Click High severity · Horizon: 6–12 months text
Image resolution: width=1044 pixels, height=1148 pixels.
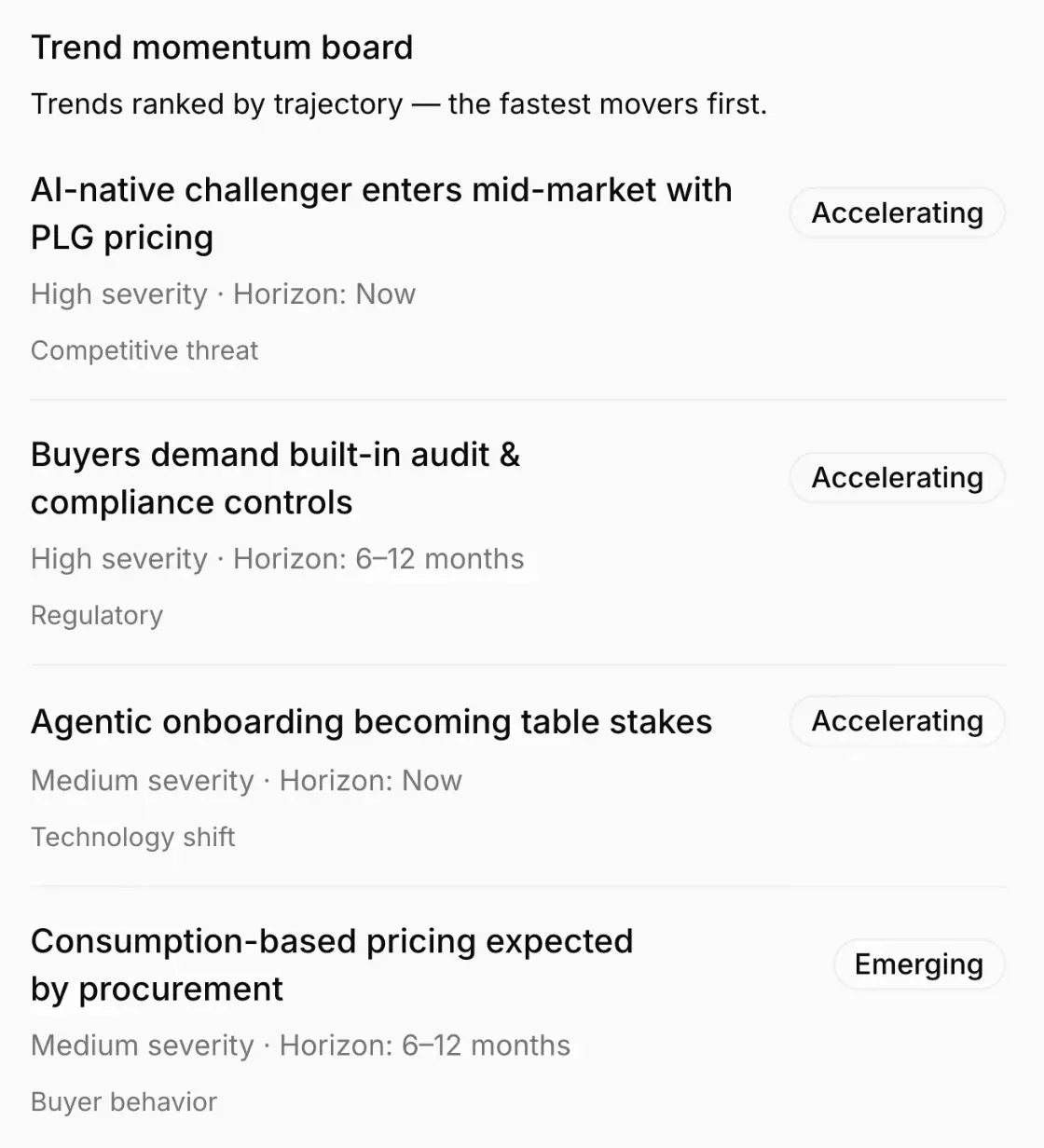[x=278, y=559]
